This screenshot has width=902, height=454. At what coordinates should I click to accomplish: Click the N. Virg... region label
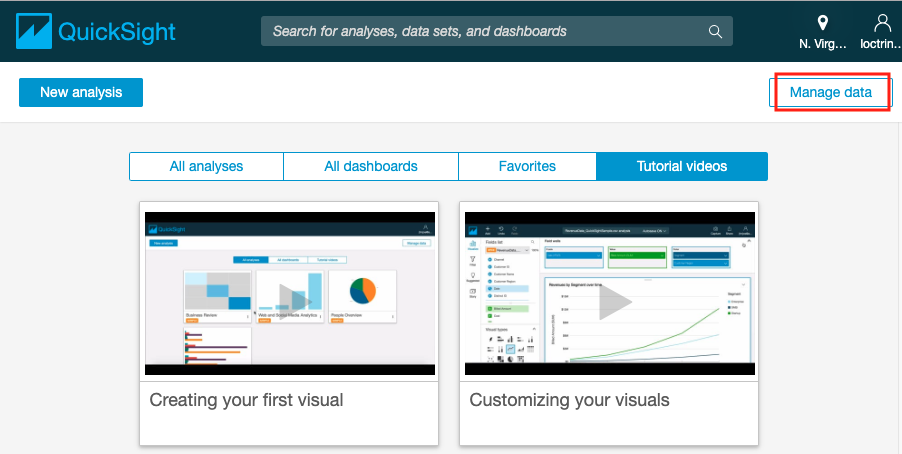(823, 44)
